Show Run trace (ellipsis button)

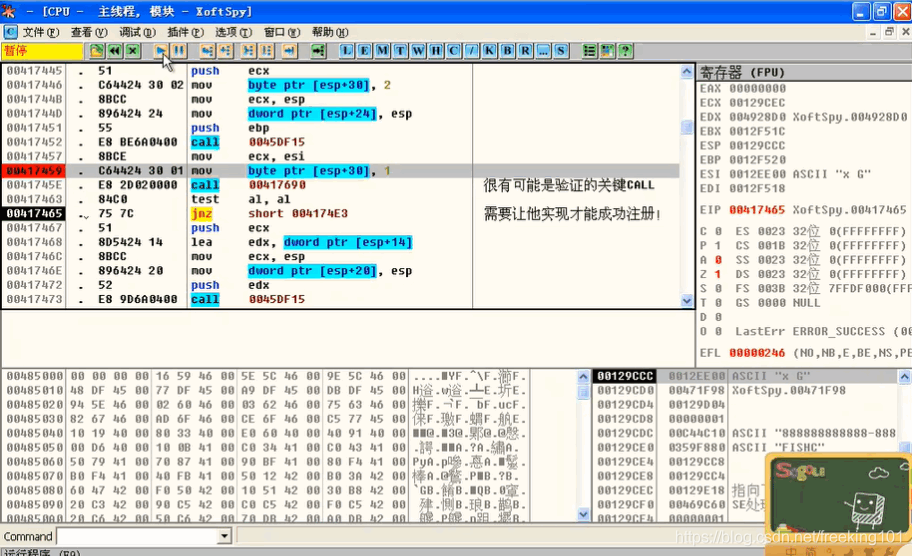click(543, 51)
